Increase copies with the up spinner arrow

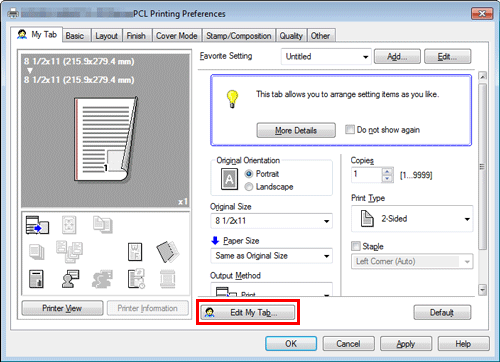387,172
